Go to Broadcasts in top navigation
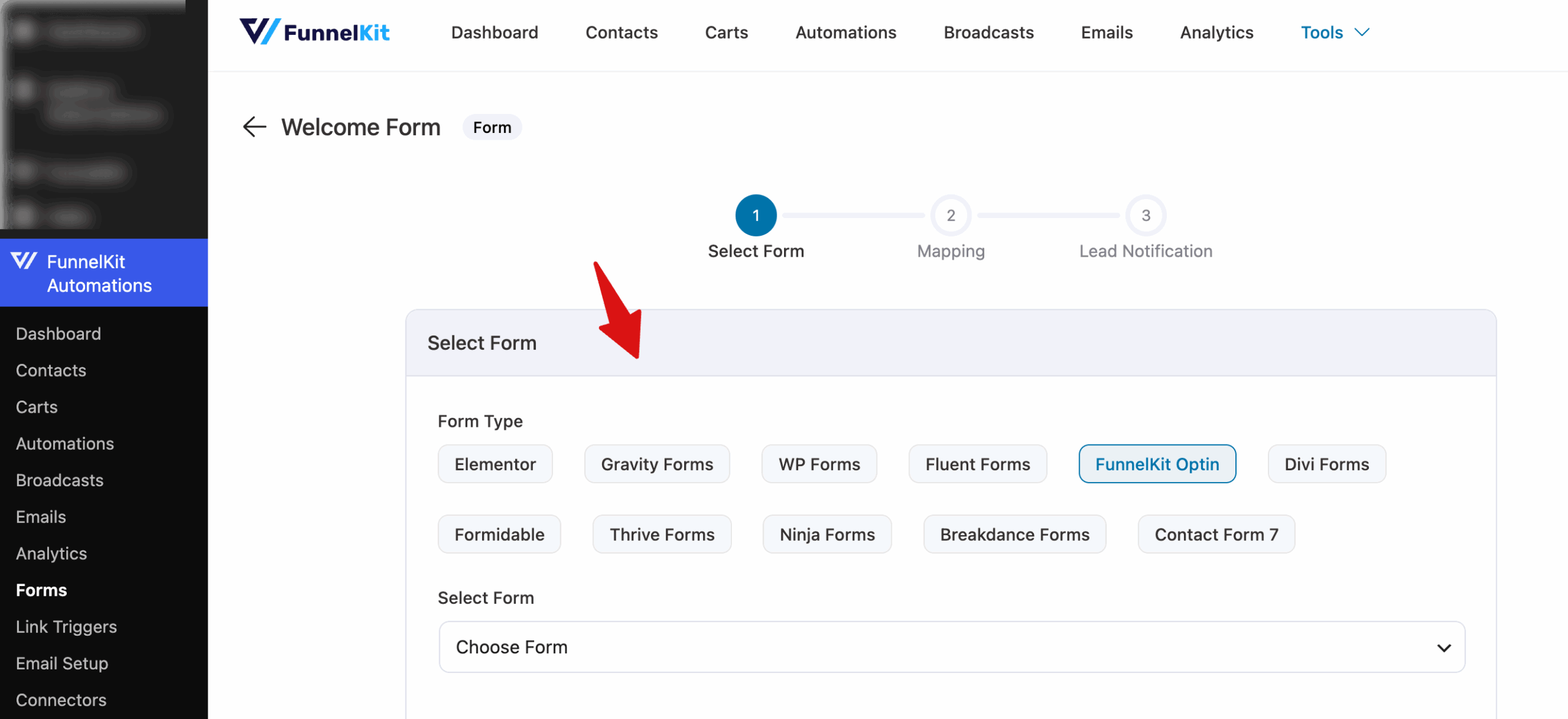This screenshot has width=1568, height=719. pyautogui.click(x=988, y=32)
